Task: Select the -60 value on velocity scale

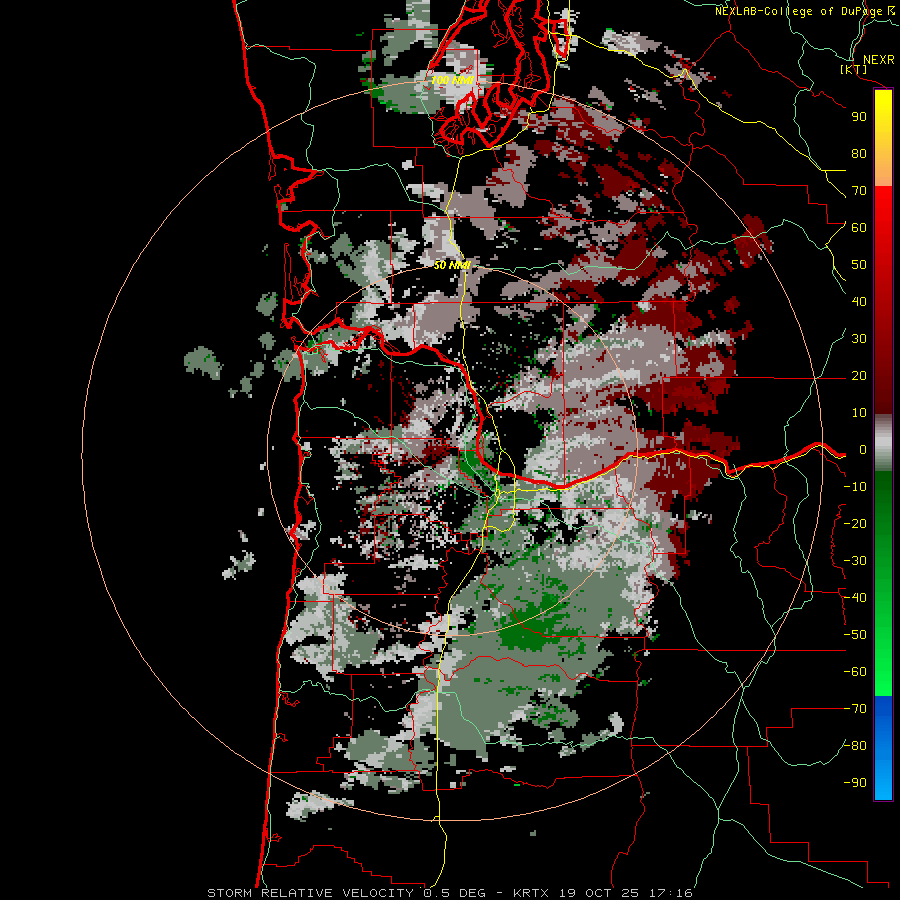Action: (x=855, y=672)
